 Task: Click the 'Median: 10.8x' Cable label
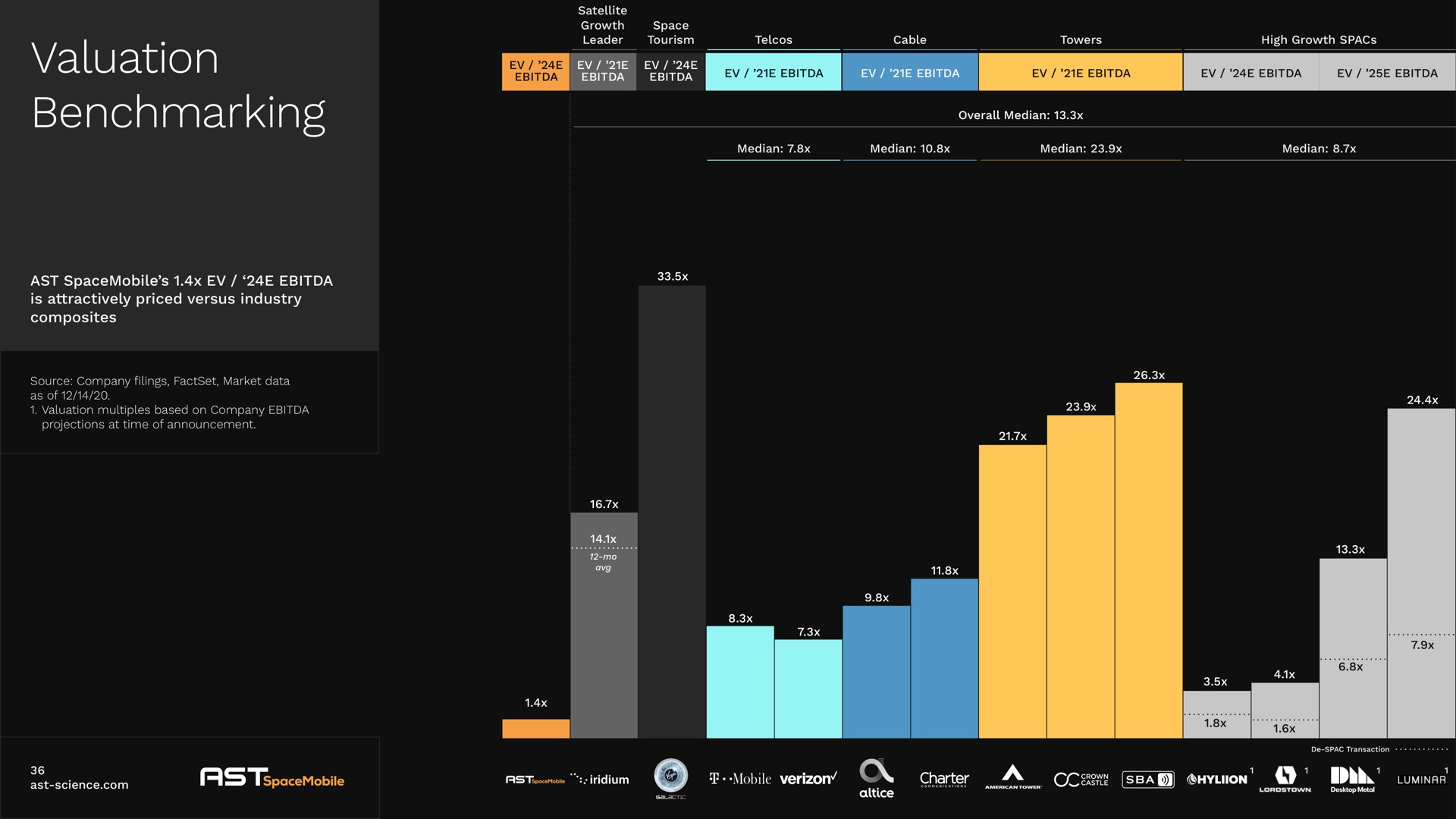[910, 149]
